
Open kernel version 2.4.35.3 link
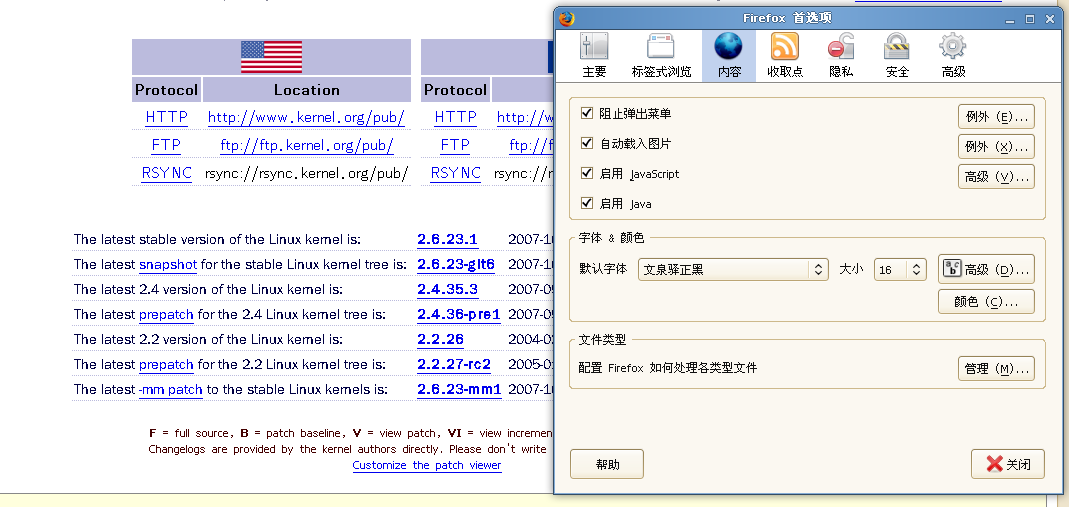click(x=447, y=289)
